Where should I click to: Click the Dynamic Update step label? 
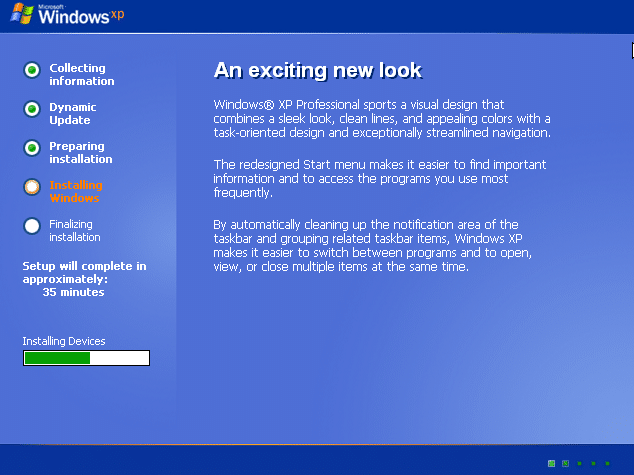point(73,114)
